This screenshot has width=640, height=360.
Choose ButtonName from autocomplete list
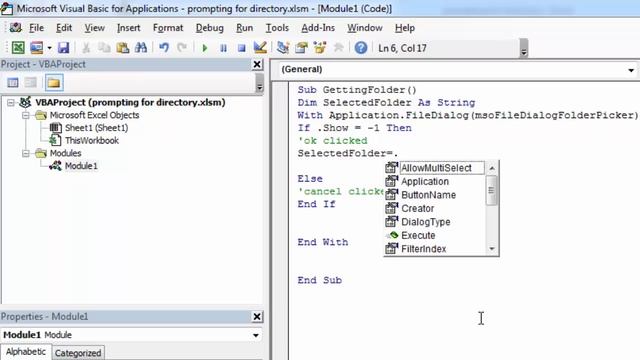tap(429, 195)
